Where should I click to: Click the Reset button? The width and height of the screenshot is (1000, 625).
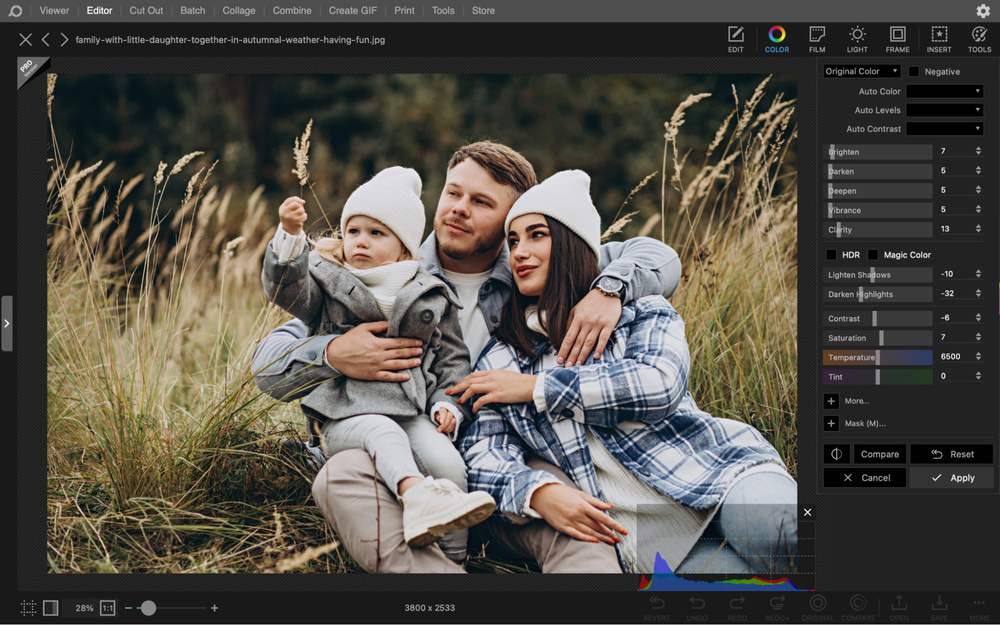pos(952,454)
